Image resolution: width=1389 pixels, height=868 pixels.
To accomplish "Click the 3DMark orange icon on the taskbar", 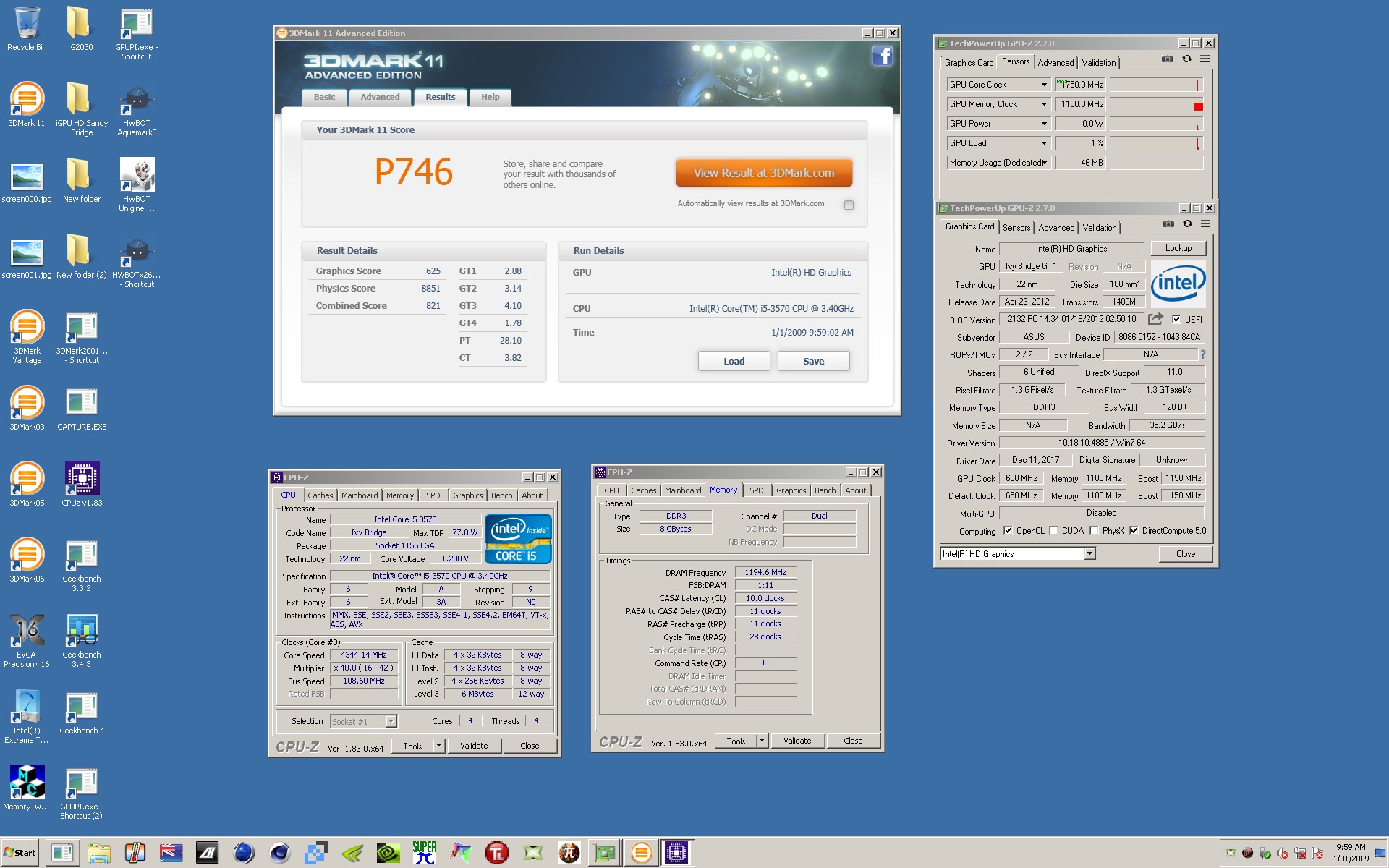I will pyautogui.click(x=641, y=853).
